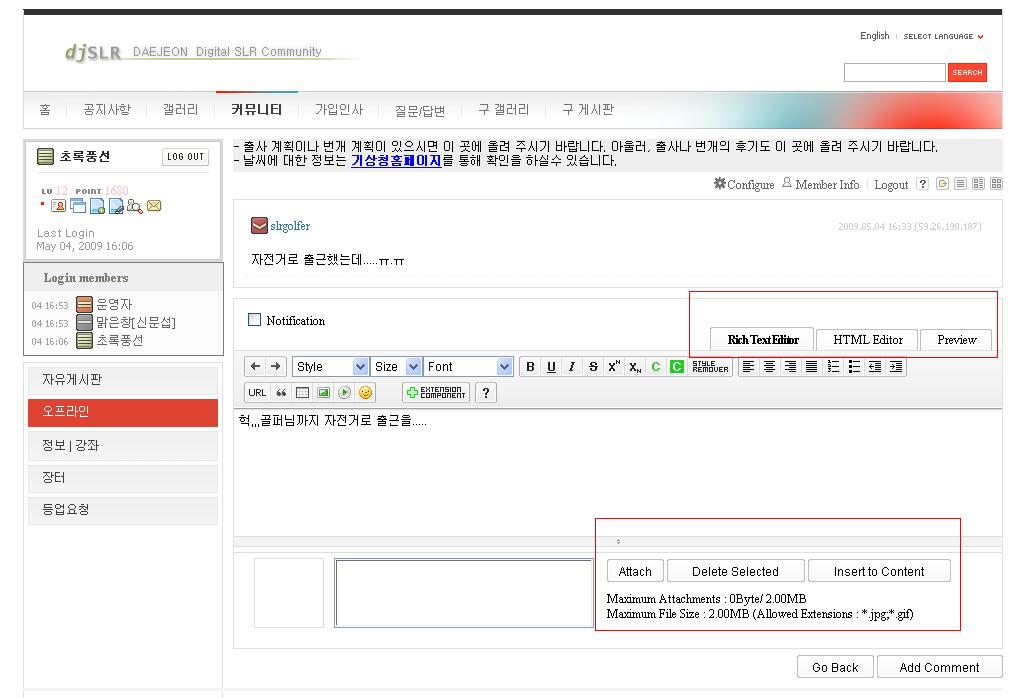The height and width of the screenshot is (698, 1025).
Task: Insert multimedia with green play icon
Action: point(344,393)
